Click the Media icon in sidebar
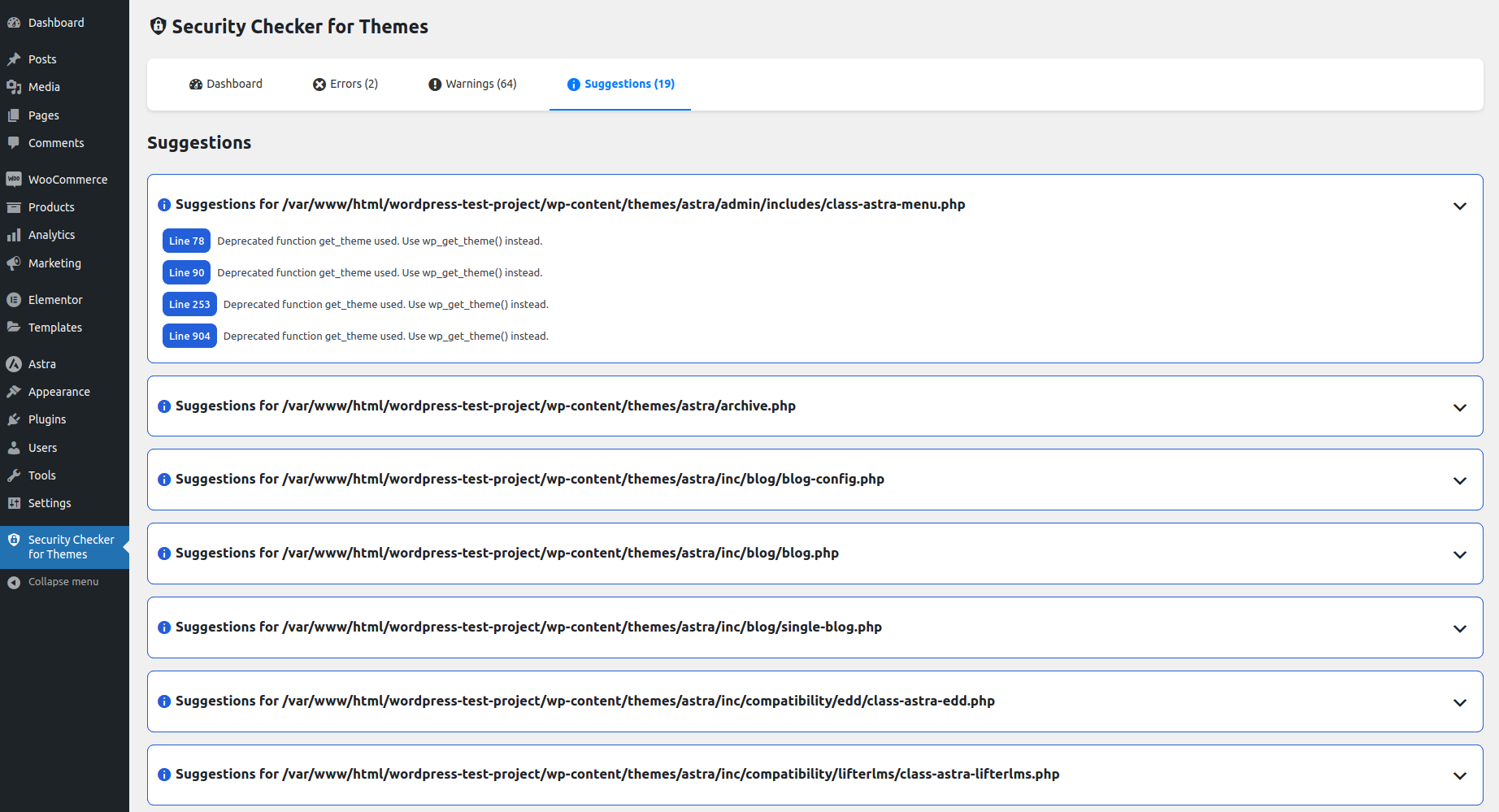Viewport: 1499px width, 812px height. [x=14, y=87]
